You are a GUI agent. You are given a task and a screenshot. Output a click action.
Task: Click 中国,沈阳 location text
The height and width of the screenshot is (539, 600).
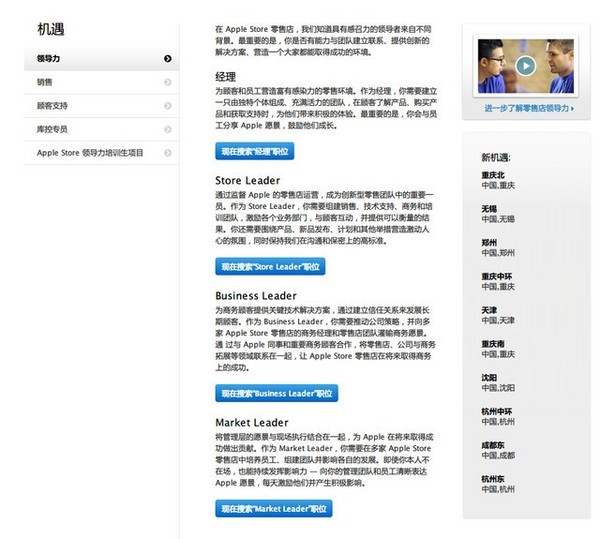[x=498, y=388]
